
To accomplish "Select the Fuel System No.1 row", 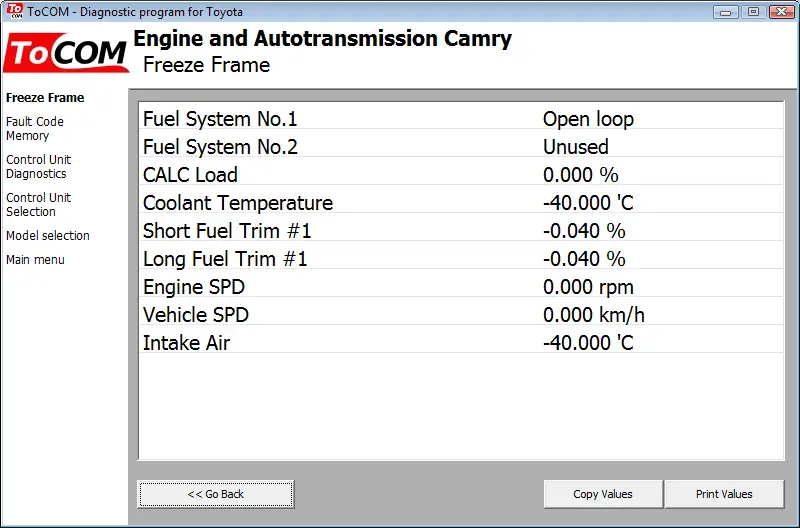I will pos(461,119).
